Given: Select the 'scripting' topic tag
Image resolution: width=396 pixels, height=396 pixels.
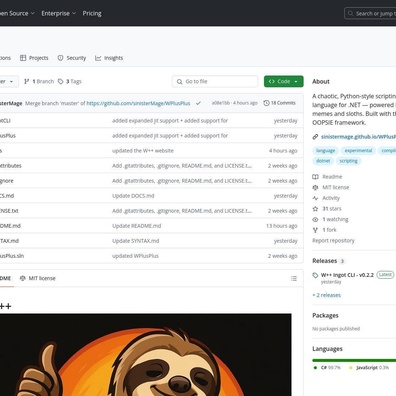Looking at the screenshot, I should click(348, 161).
